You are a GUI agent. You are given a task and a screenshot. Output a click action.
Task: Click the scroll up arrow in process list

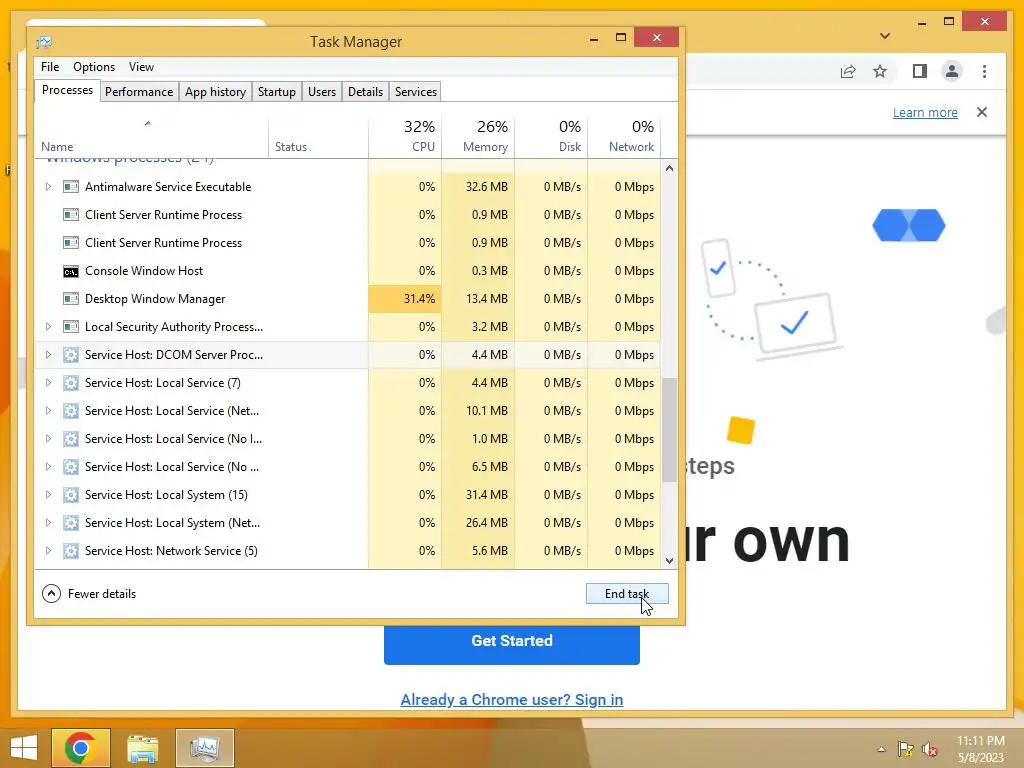tap(669, 168)
